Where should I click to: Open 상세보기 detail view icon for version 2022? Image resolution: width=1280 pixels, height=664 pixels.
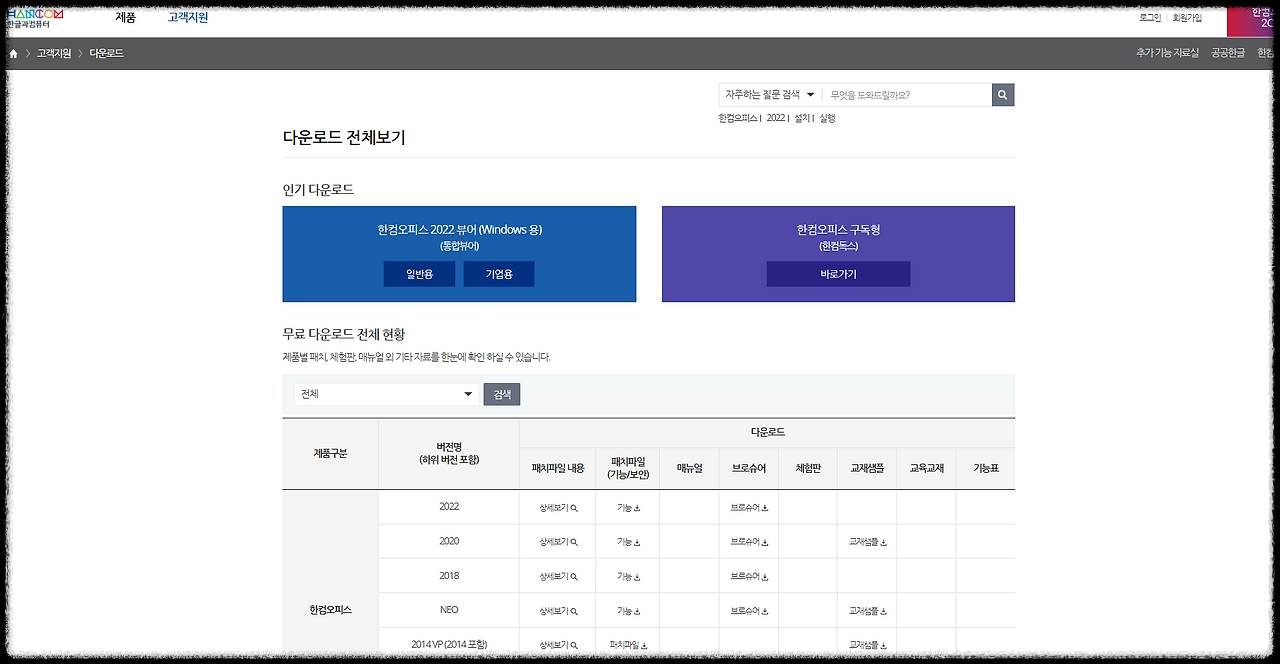coord(557,507)
